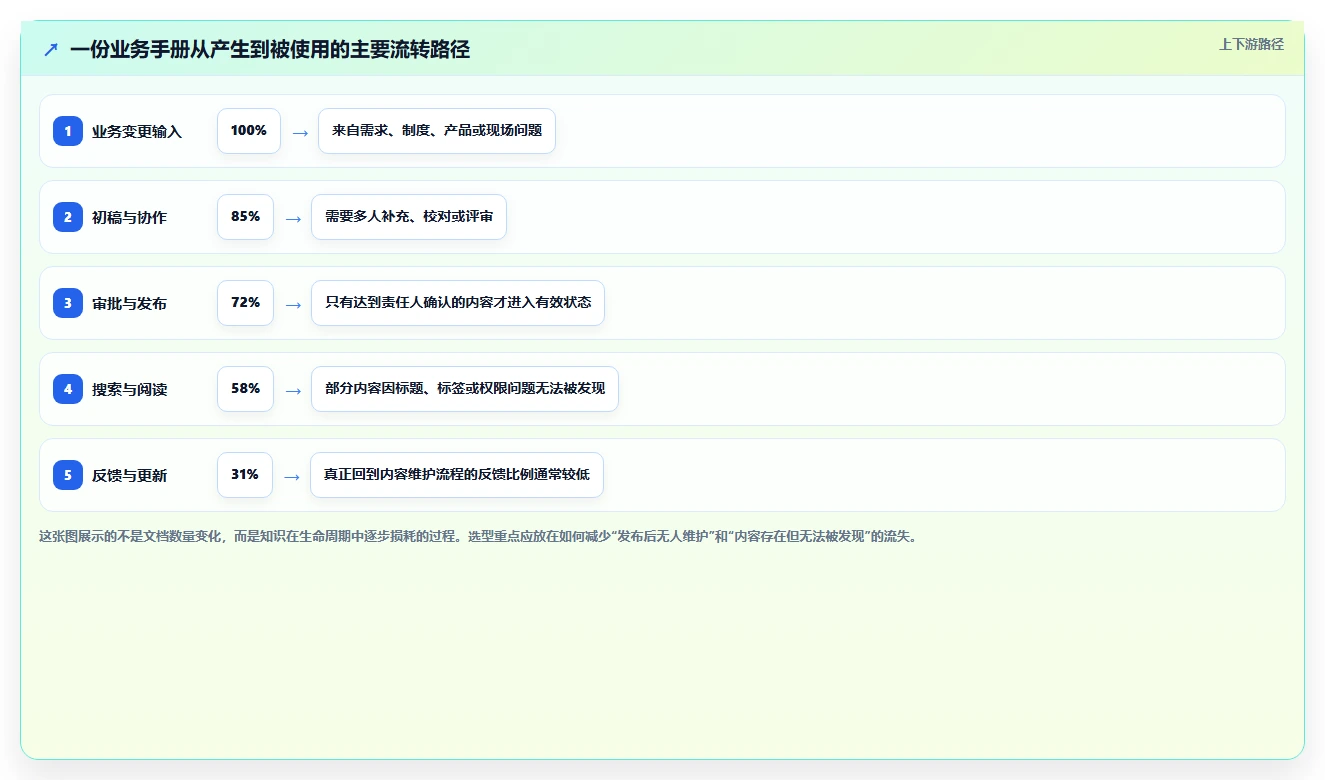Image resolution: width=1325 pixels, height=780 pixels.
Task: Click the diagonal arrow icon beside the title
Action: (x=51, y=49)
